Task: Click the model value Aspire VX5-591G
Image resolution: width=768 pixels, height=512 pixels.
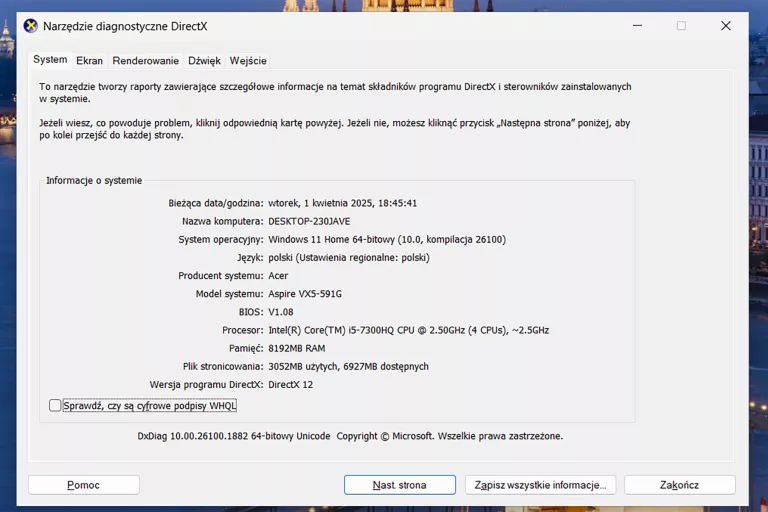Action: tap(305, 294)
